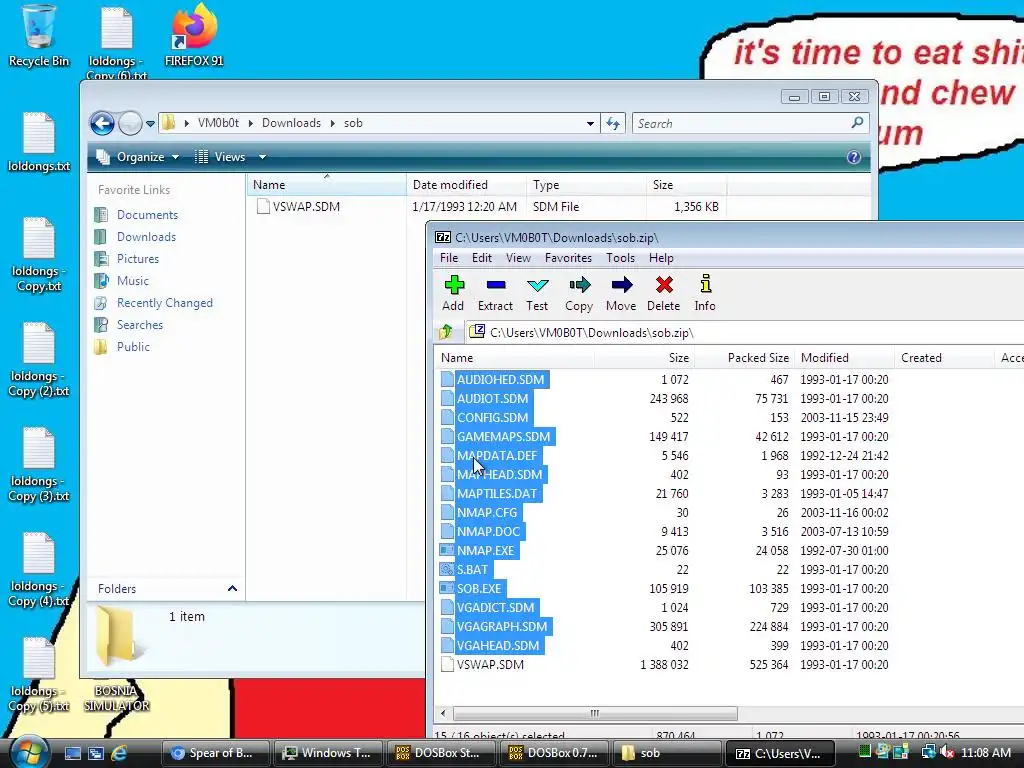Open Music in Favorite Links
The image size is (1024, 768).
coord(133,281)
